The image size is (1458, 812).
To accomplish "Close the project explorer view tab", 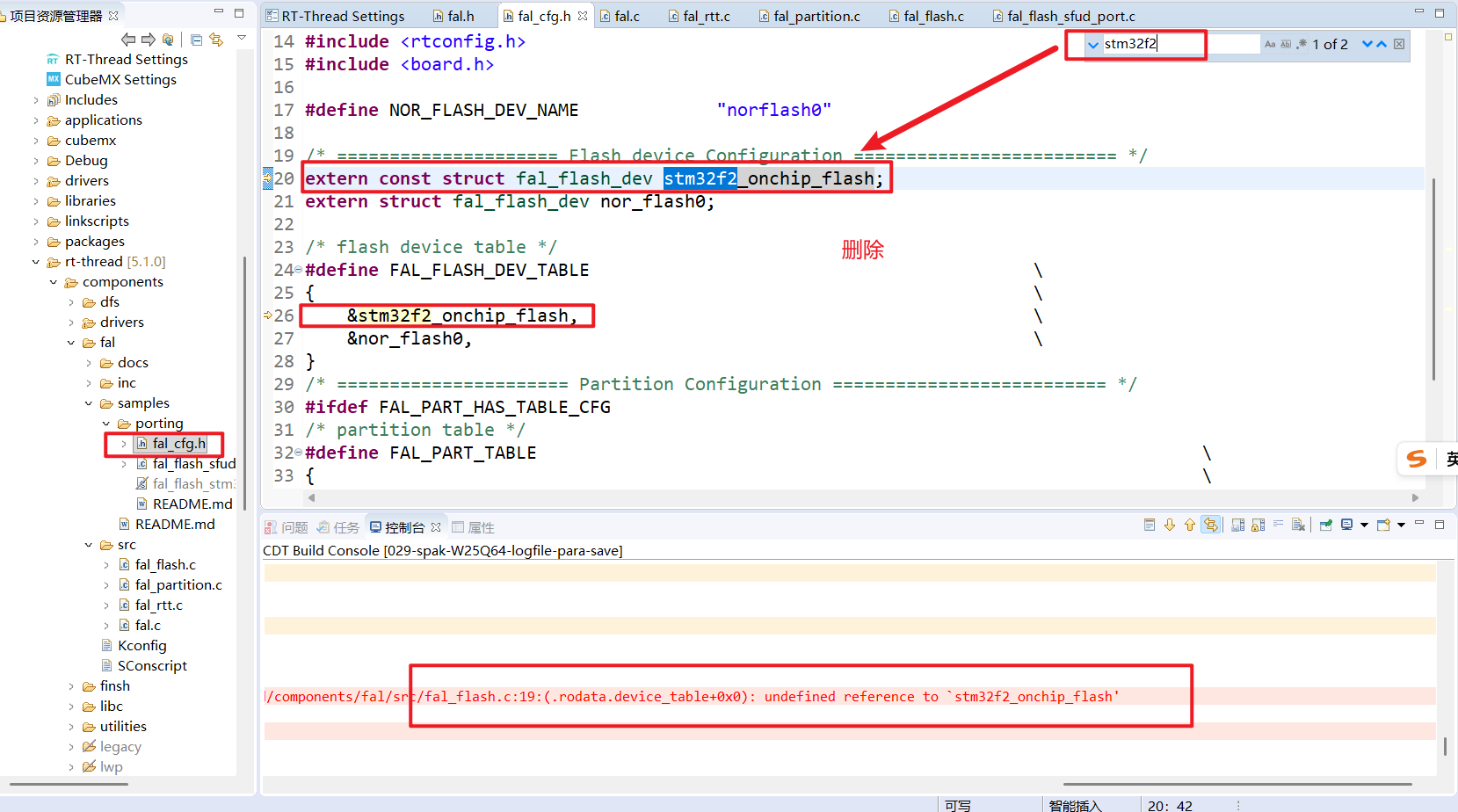I will 113,15.
